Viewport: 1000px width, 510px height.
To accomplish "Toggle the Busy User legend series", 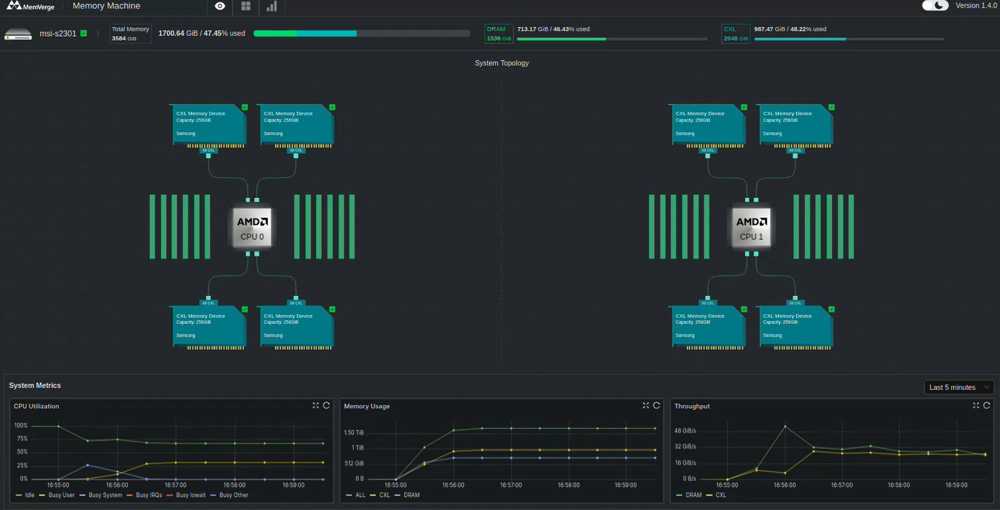I will coord(61,495).
